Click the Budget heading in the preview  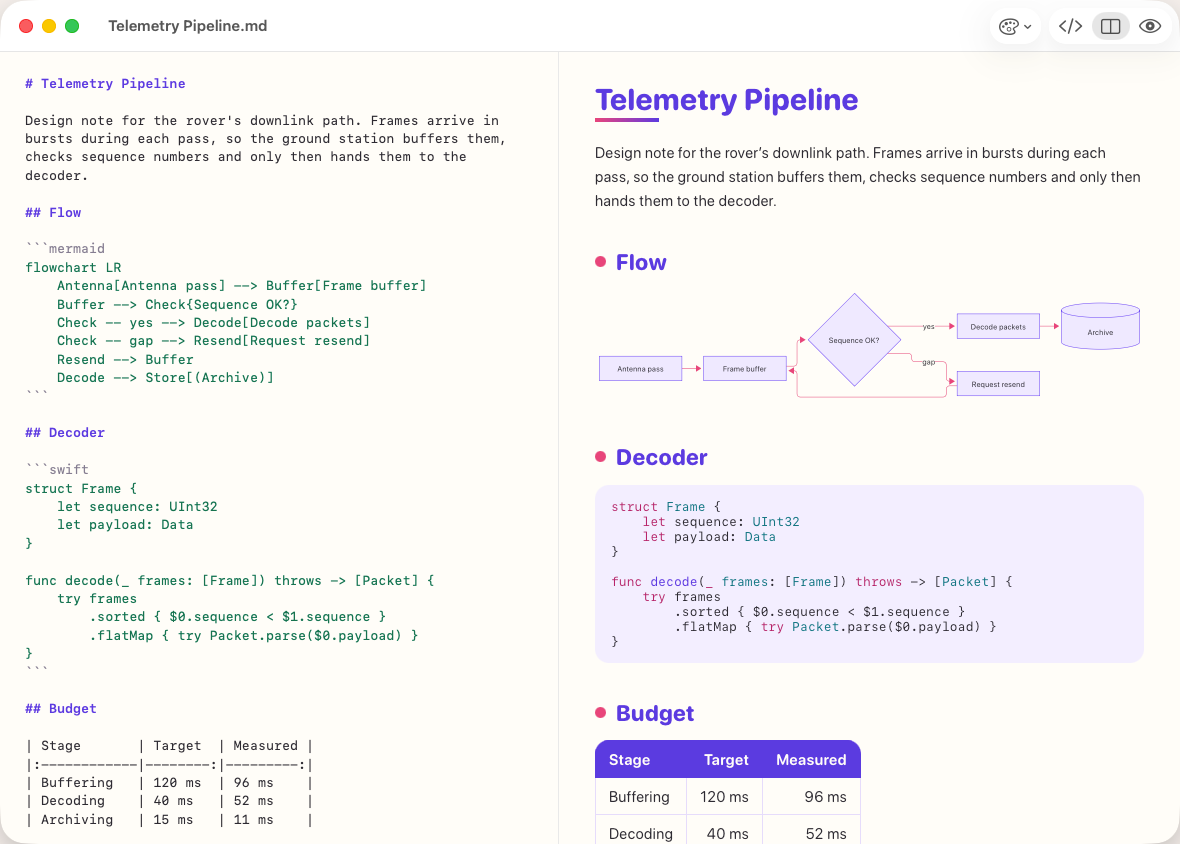pos(655,712)
